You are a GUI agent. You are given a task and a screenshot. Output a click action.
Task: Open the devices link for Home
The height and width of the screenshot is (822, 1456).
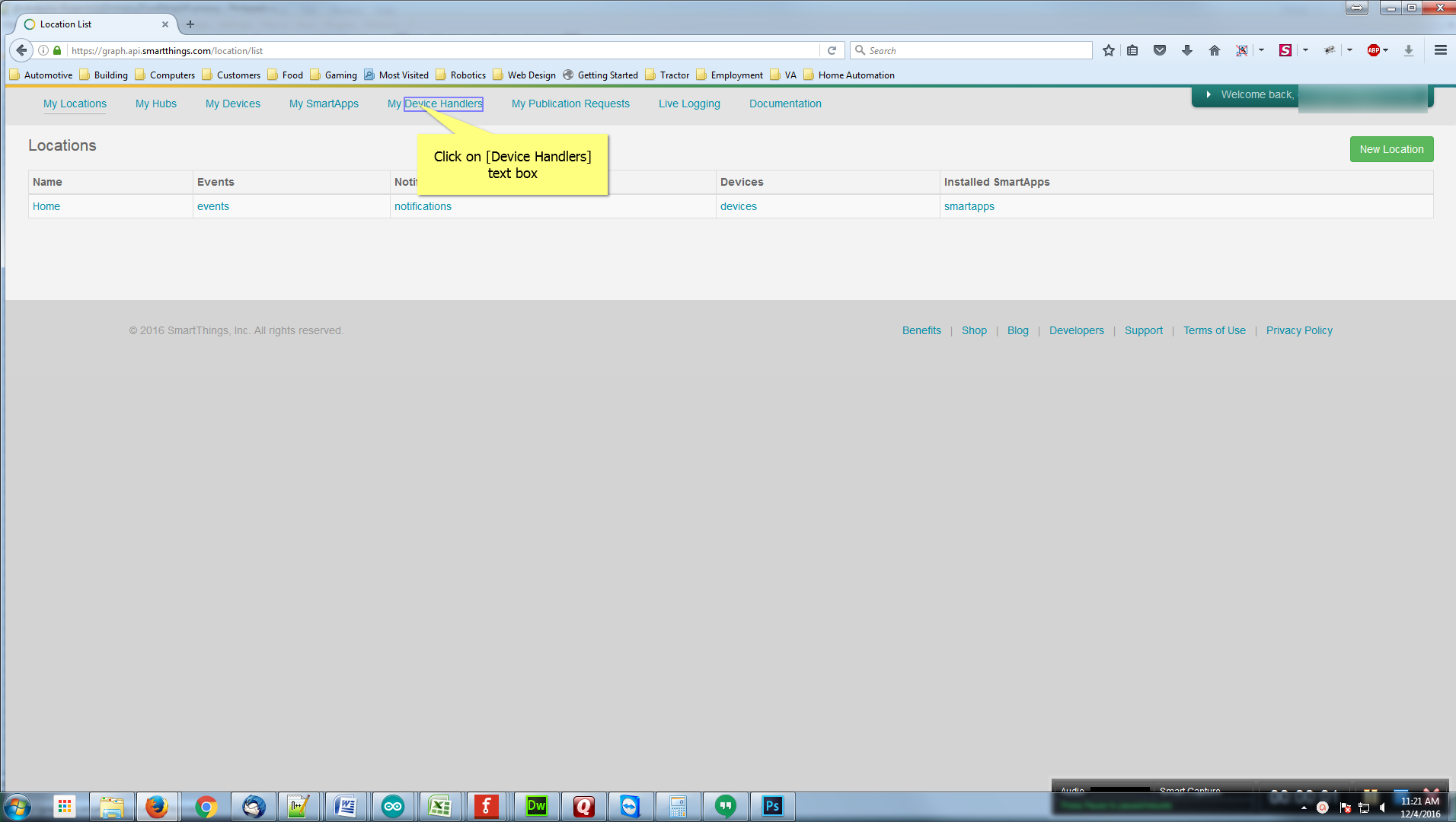(739, 206)
